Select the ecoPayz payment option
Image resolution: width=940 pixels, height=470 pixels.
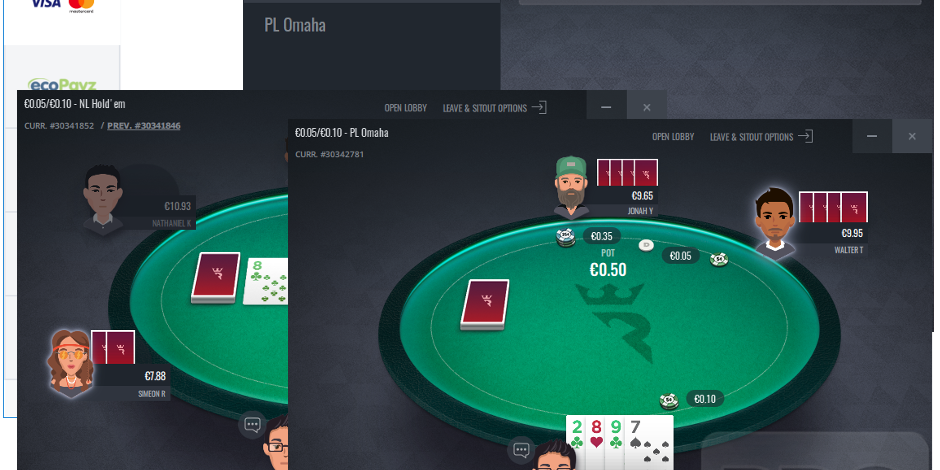[62, 84]
